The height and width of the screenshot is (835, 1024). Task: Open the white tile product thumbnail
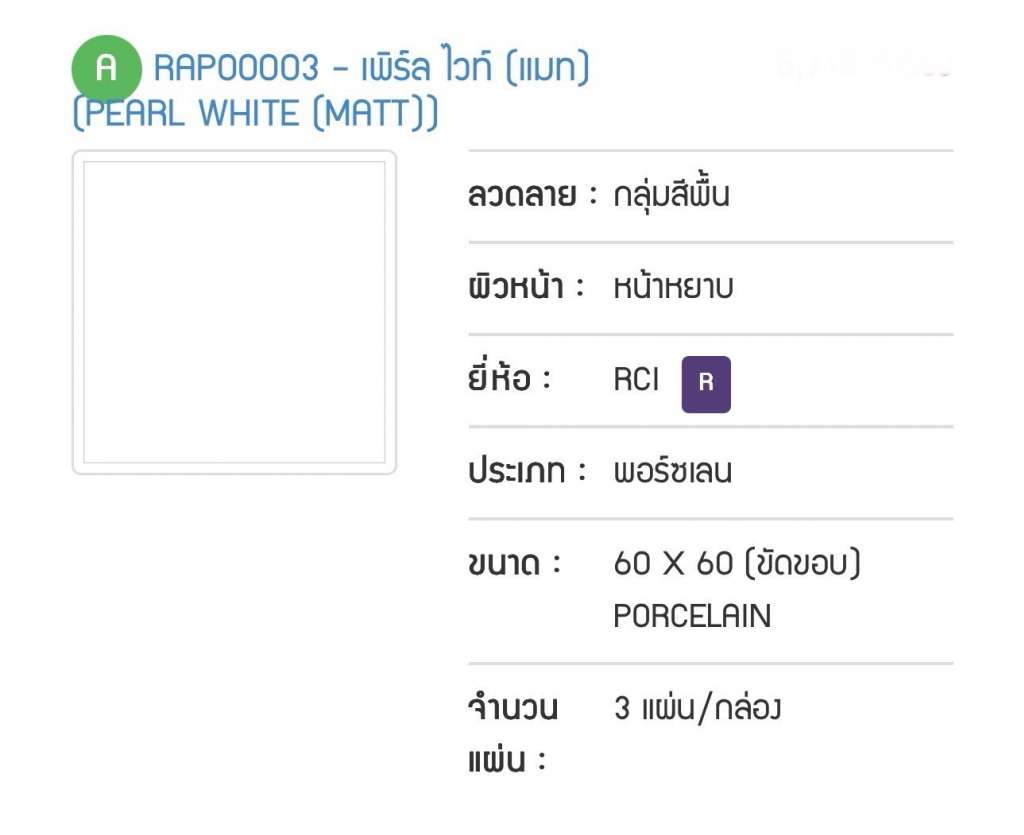tap(234, 312)
